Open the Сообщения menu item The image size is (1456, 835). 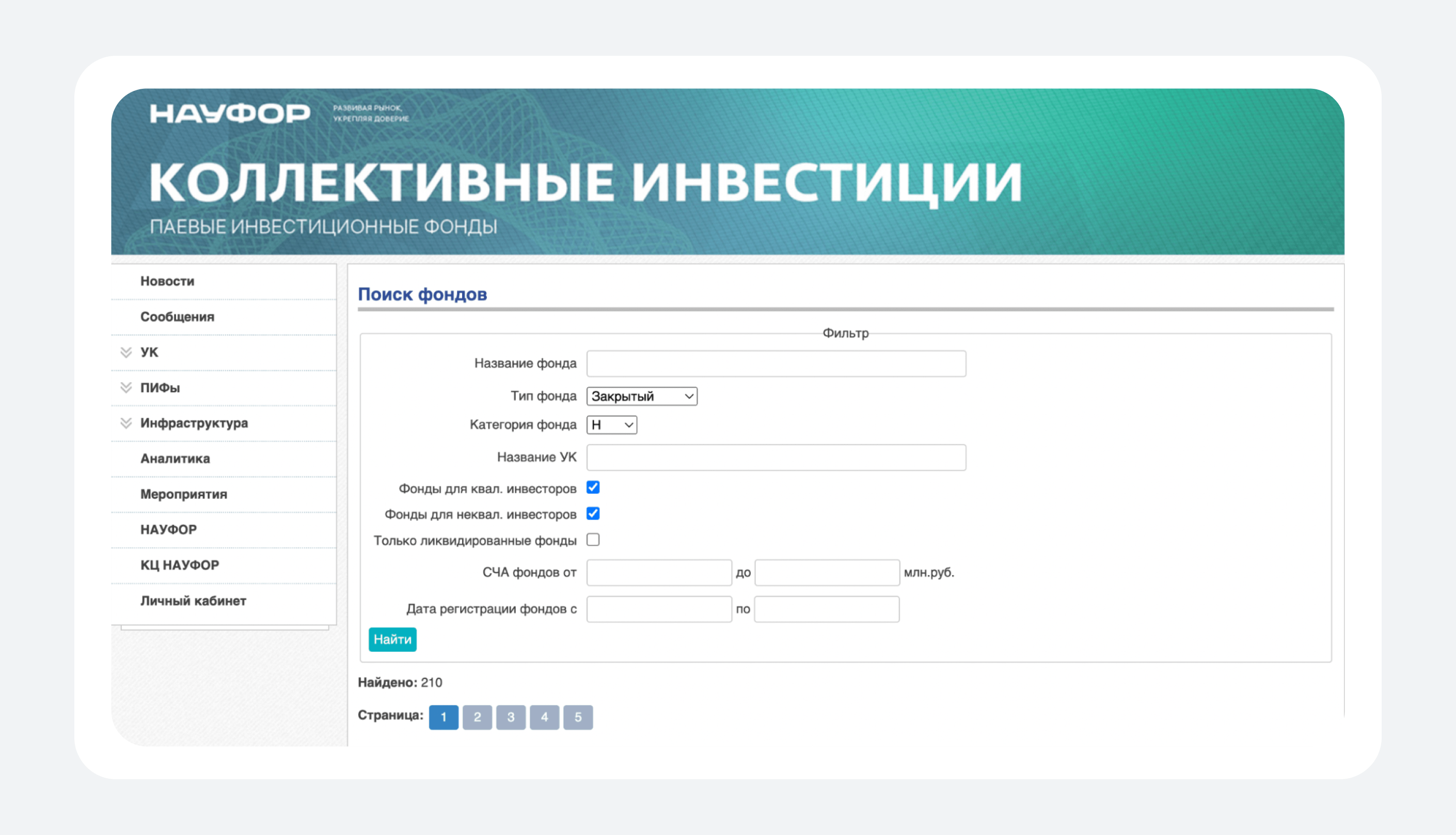click(177, 317)
